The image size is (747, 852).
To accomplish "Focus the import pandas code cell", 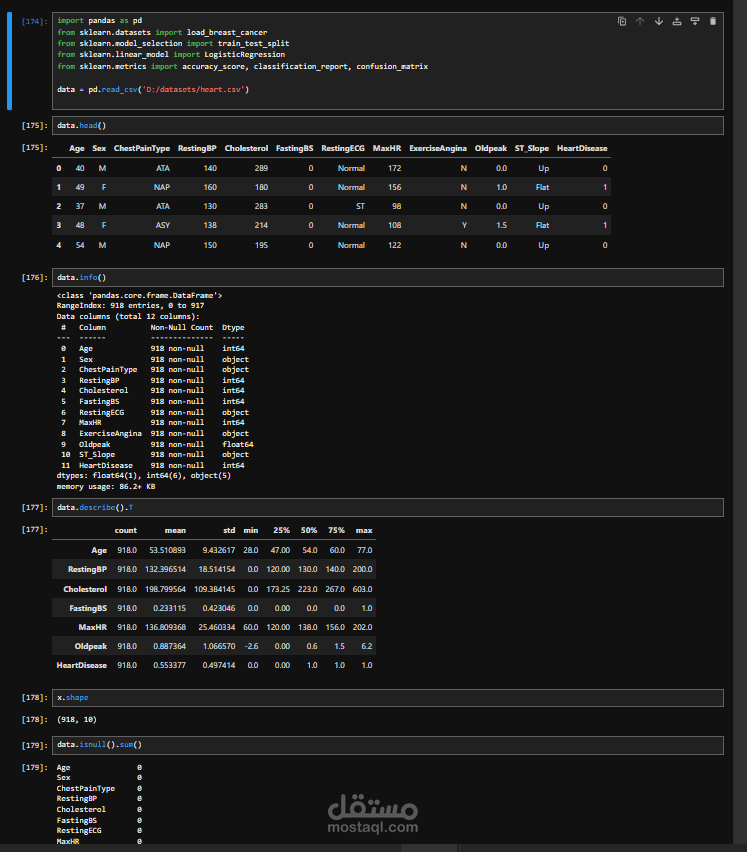I will pos(387,61).
